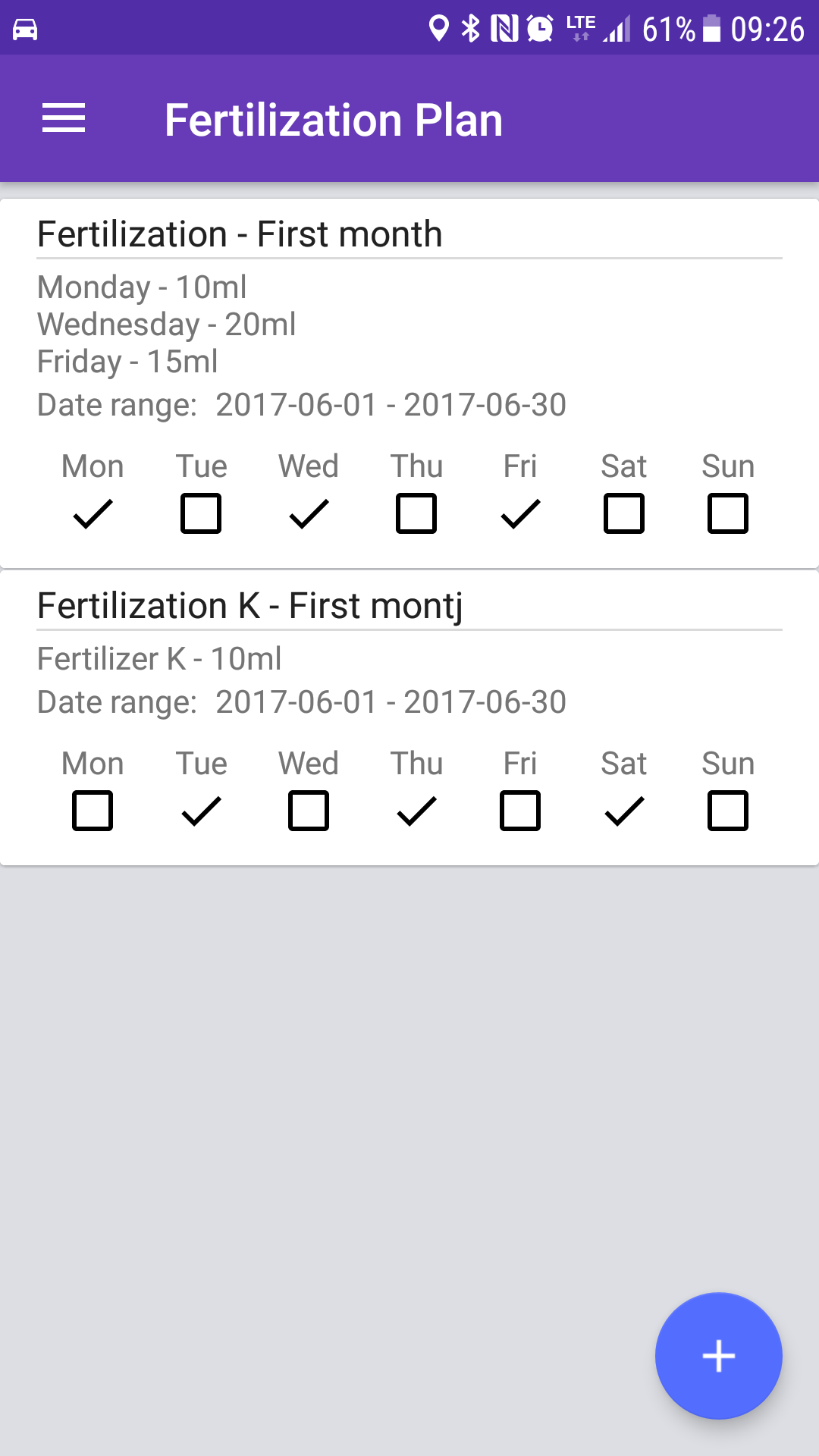
Task: Uncheck Wednesday in Fertilization - First month
Action: click(x=309, y=513)
